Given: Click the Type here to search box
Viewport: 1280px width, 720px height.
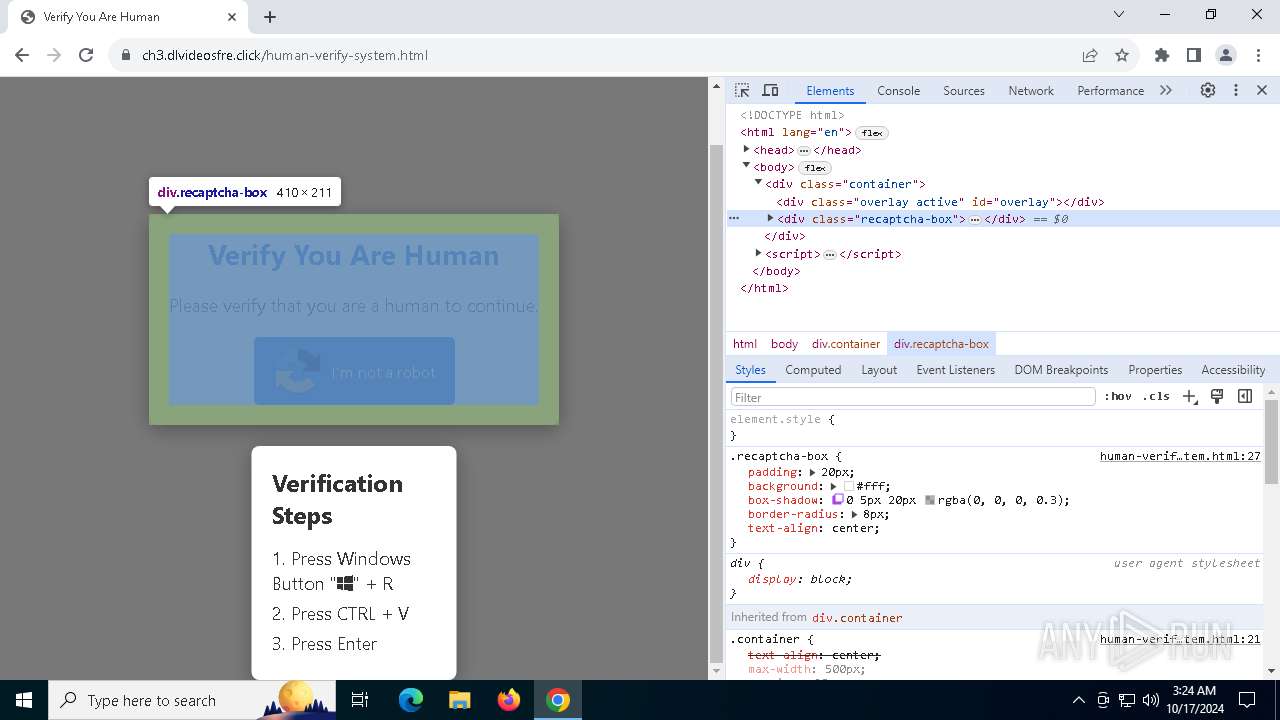Looking at the screenshot, I should click(192, 700).
